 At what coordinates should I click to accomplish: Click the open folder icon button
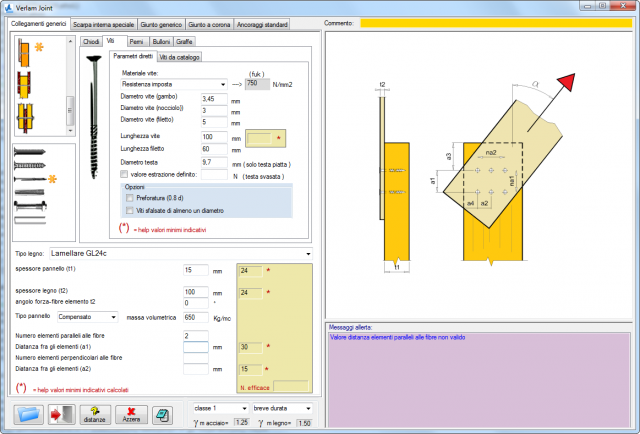(x=29, y=414)
